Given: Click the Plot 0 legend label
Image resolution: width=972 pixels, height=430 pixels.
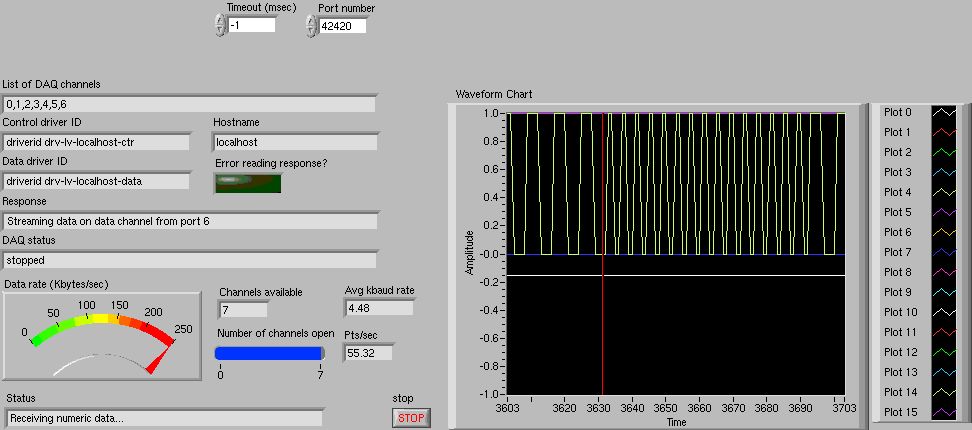Looking at the screenshot, I should point(897,113).
